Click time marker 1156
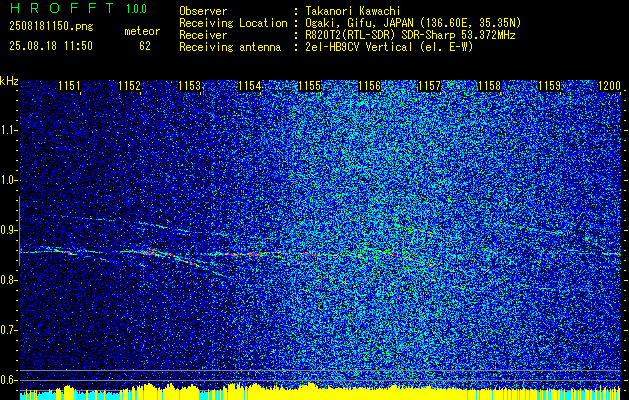 click(369, 86)
